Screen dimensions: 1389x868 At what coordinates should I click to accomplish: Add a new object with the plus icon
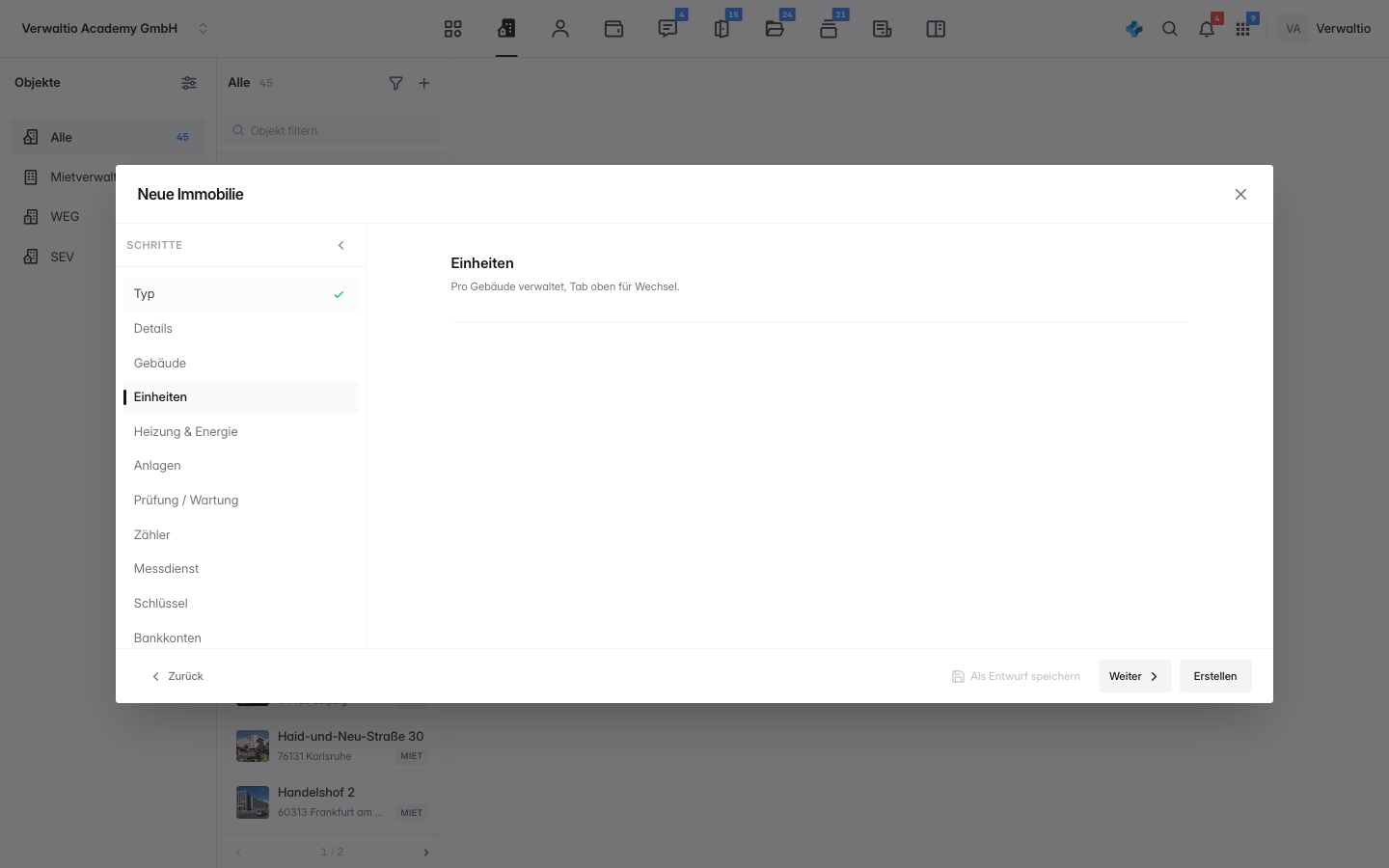click(424, 83)
